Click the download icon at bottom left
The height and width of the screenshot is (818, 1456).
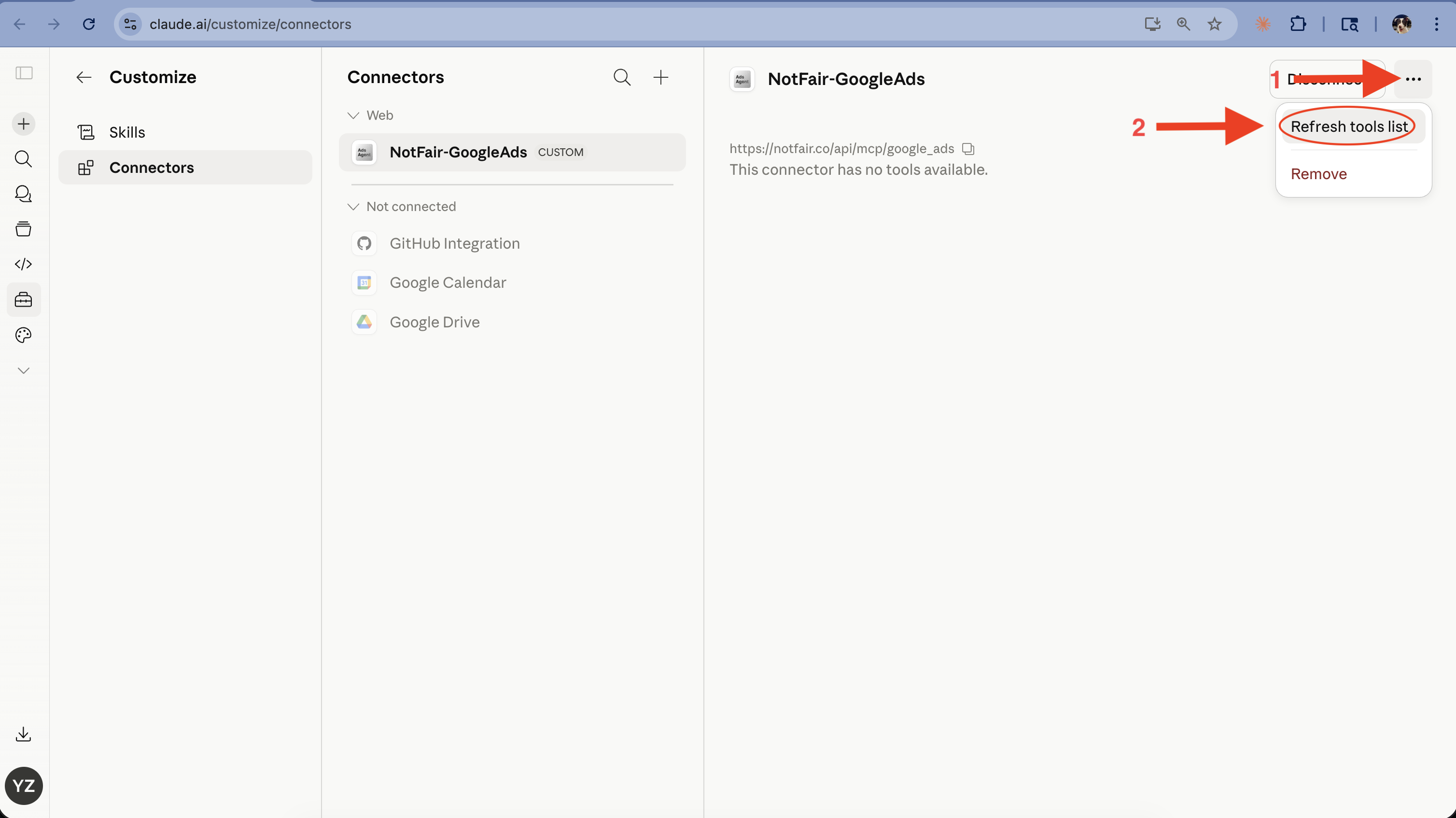[23, 734]
